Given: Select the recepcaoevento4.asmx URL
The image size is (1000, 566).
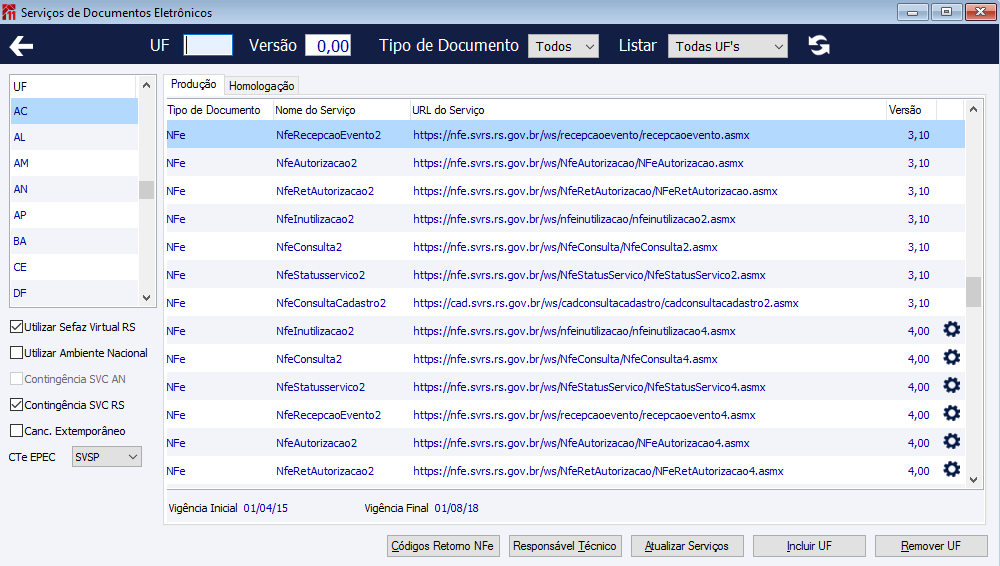Looking at the screenshot, I should pyautogui.click(x=584, y=415).
